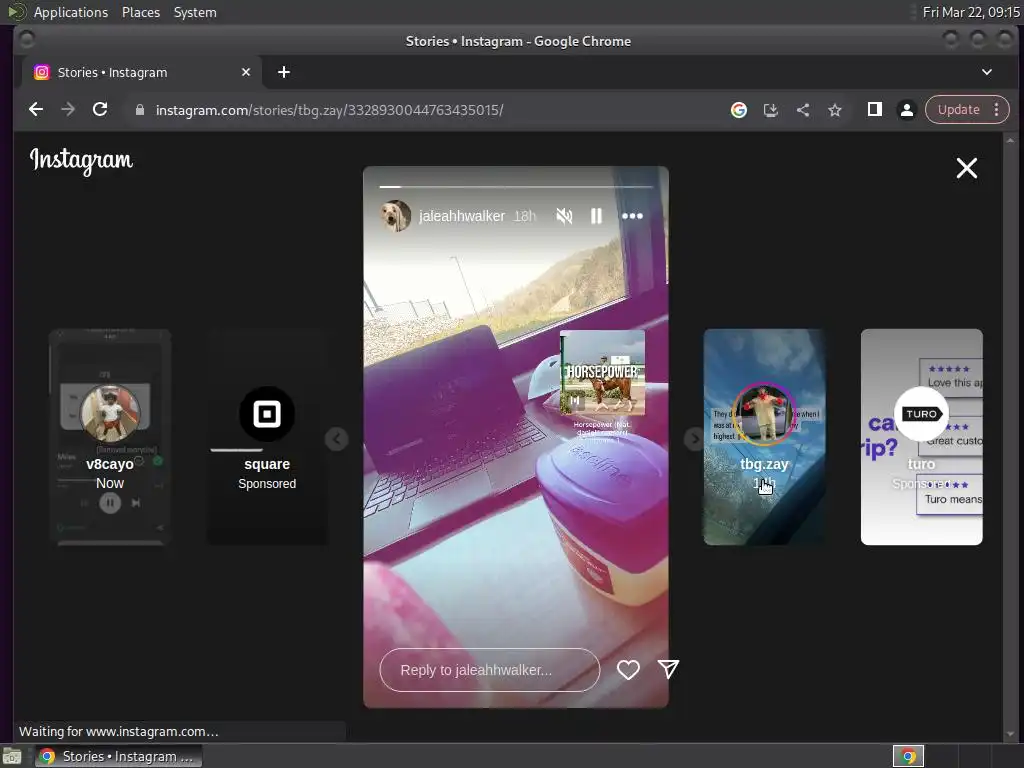Click the address bar URL
The height and width of the screenshot is (768, 1024).
[329, 110]
